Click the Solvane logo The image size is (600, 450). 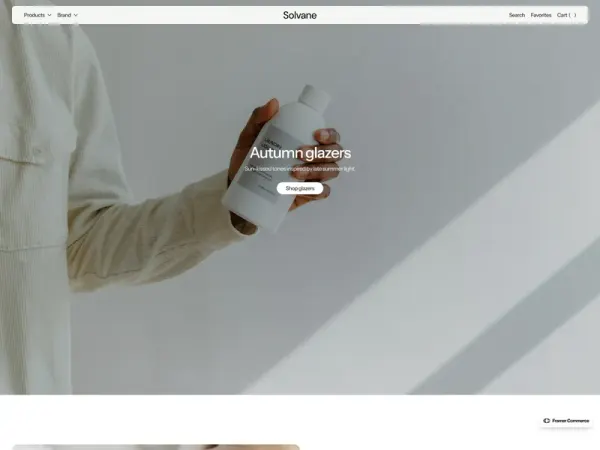300,15
